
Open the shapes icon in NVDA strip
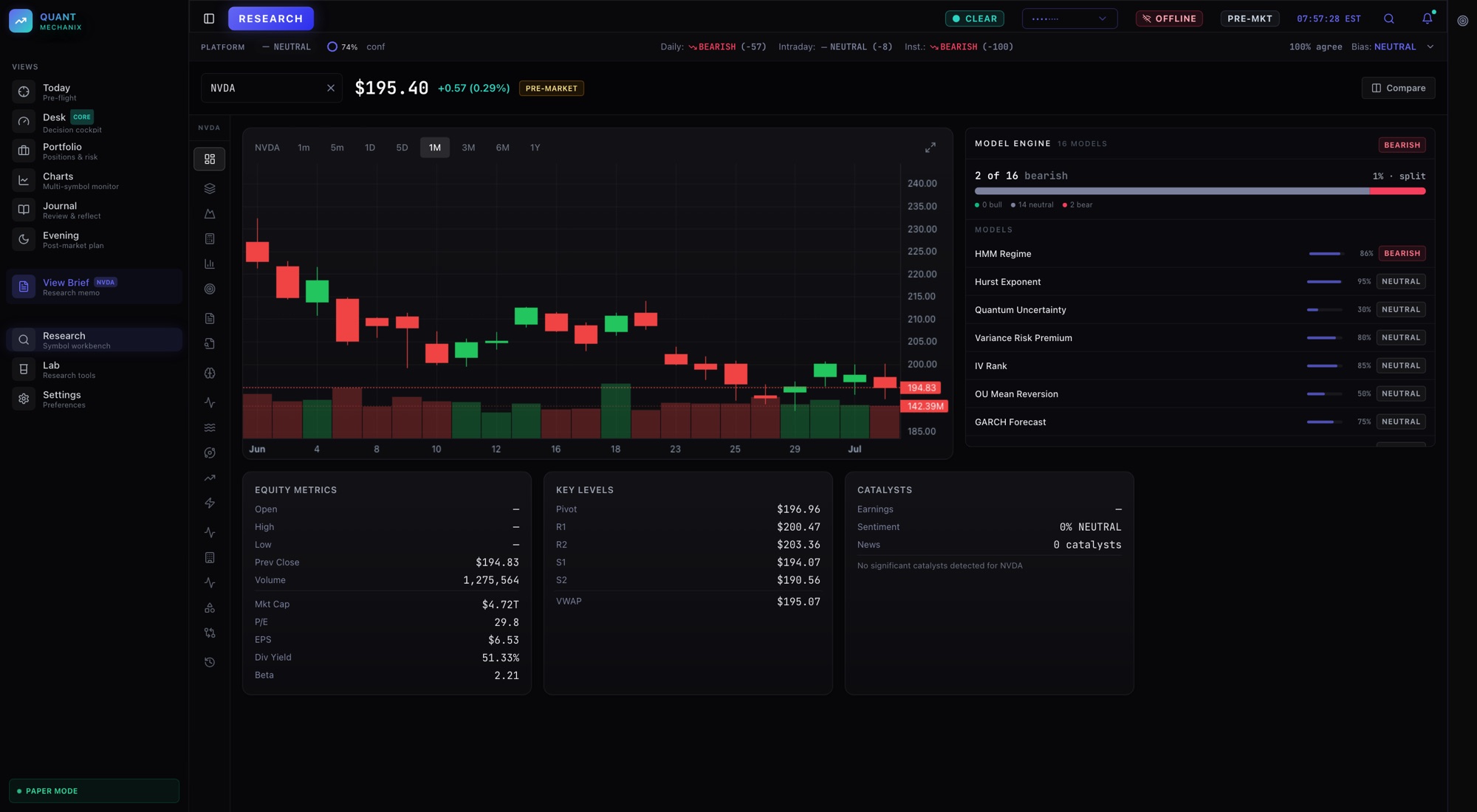click(x=210, y=608)
